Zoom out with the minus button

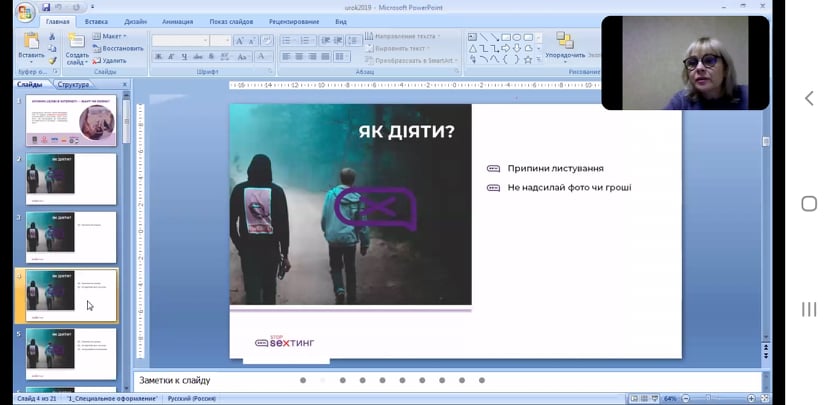click(x=685, y=398)
